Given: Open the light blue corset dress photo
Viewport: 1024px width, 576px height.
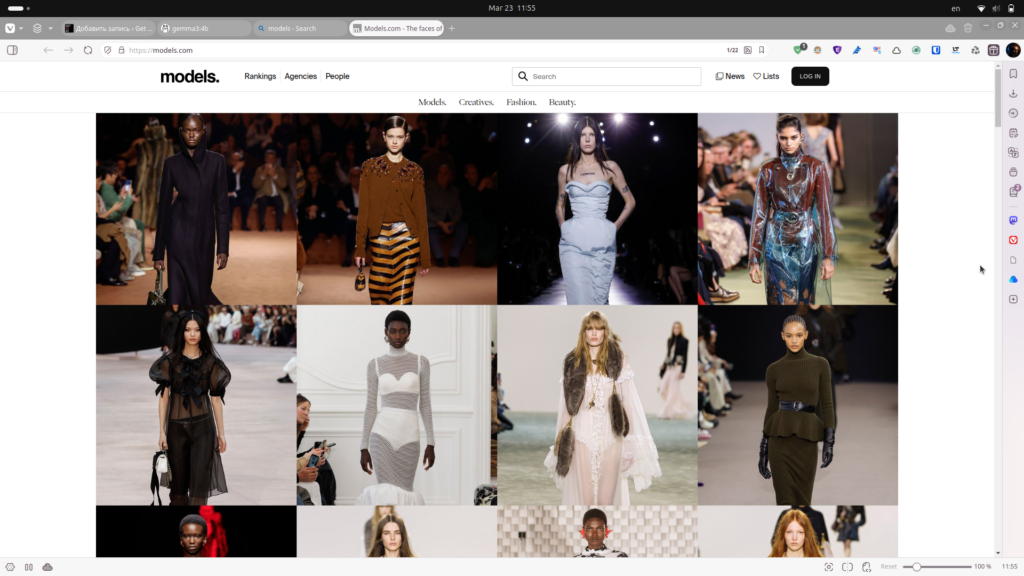Looking at the screenshot, I should tap(597, 209).
